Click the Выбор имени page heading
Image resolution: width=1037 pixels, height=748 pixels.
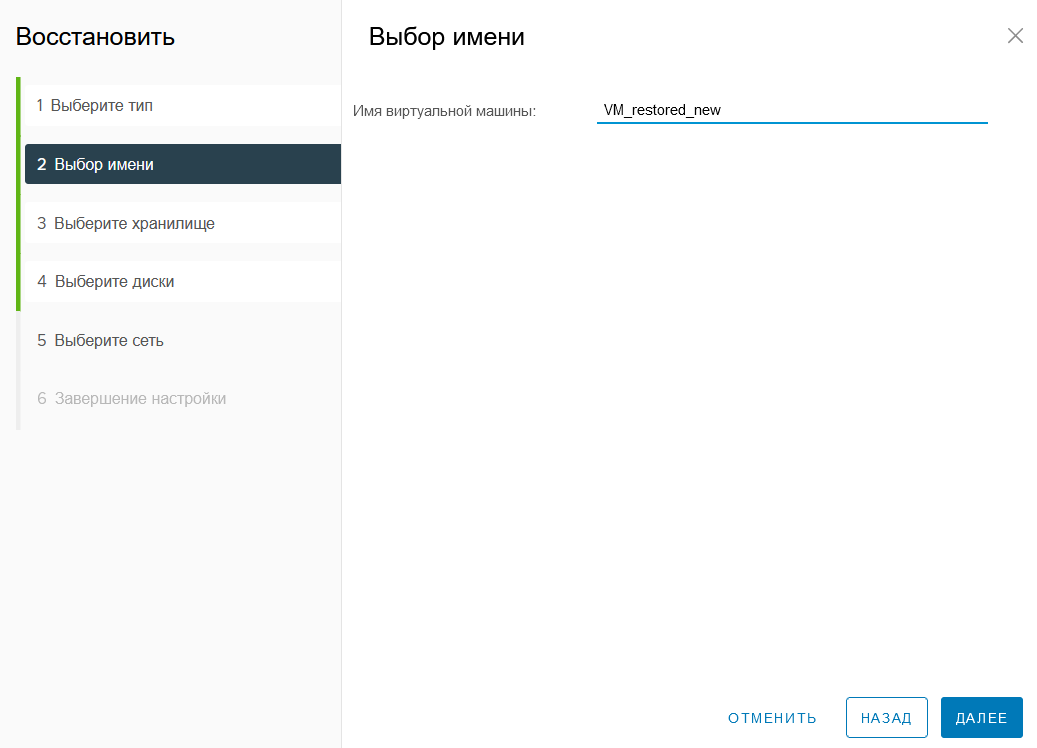pos(446,36)
